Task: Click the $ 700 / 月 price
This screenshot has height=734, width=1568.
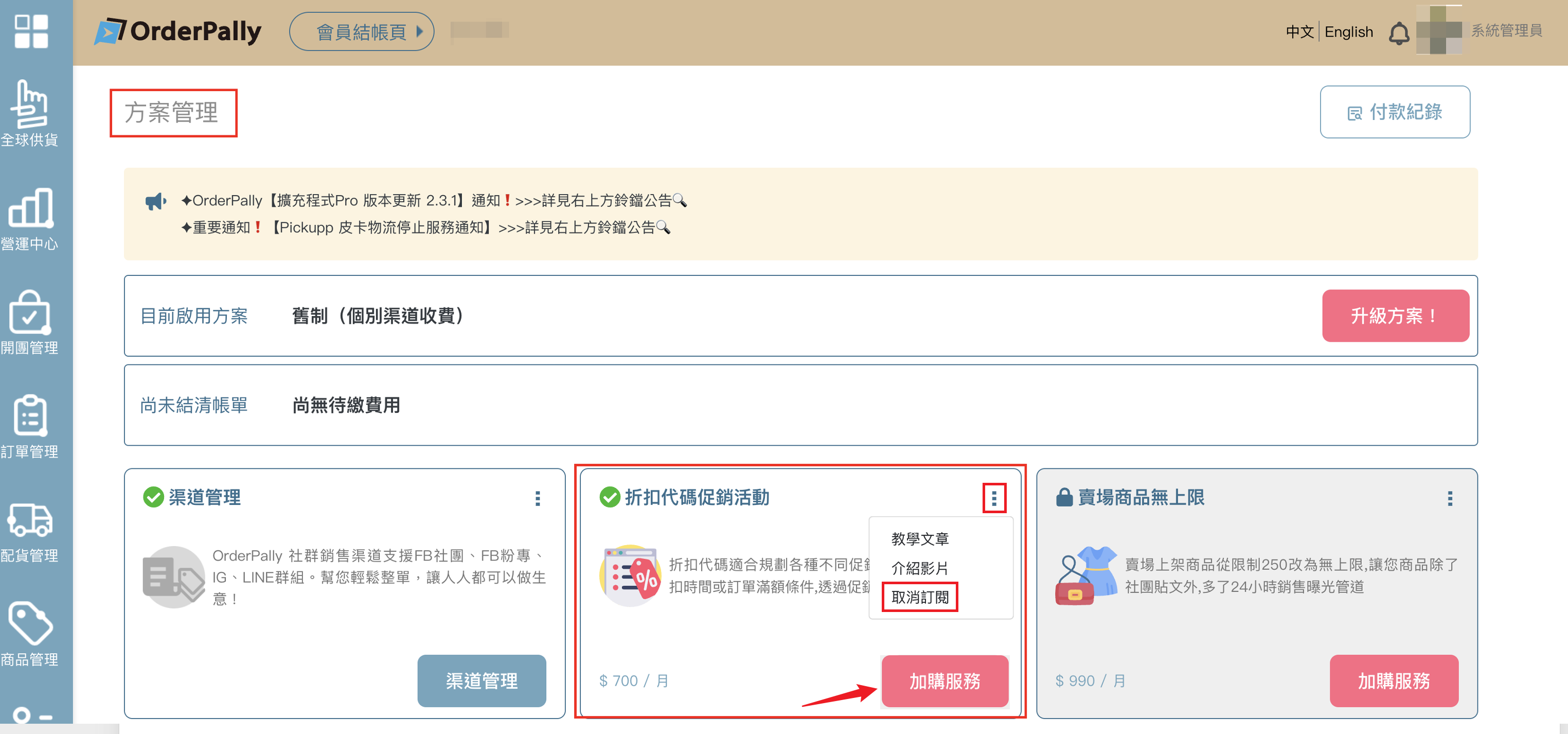Action: (634, 680)
